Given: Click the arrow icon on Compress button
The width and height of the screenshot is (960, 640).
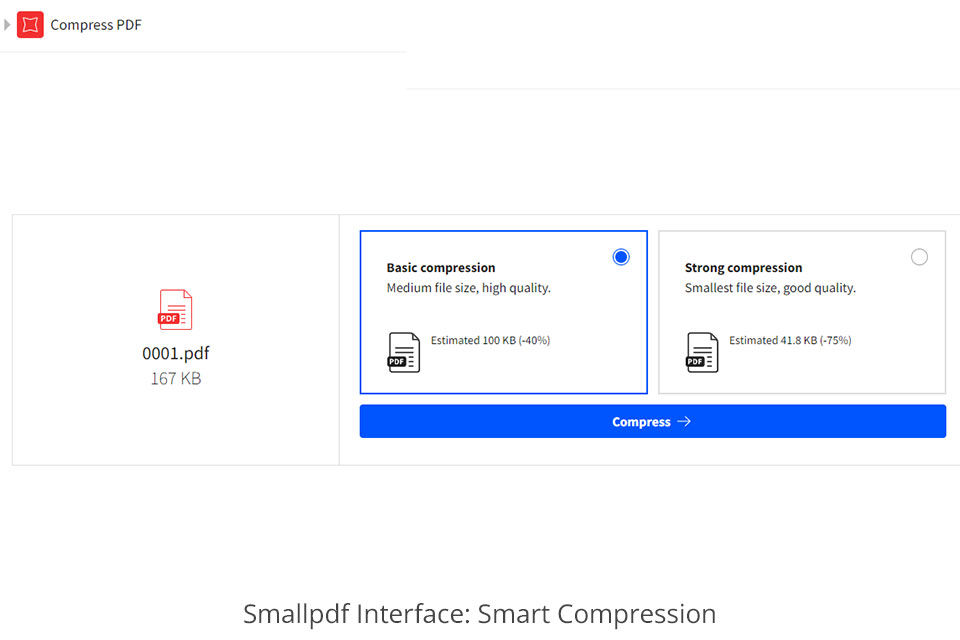Looking at the screenshot, I should point(684,421).
